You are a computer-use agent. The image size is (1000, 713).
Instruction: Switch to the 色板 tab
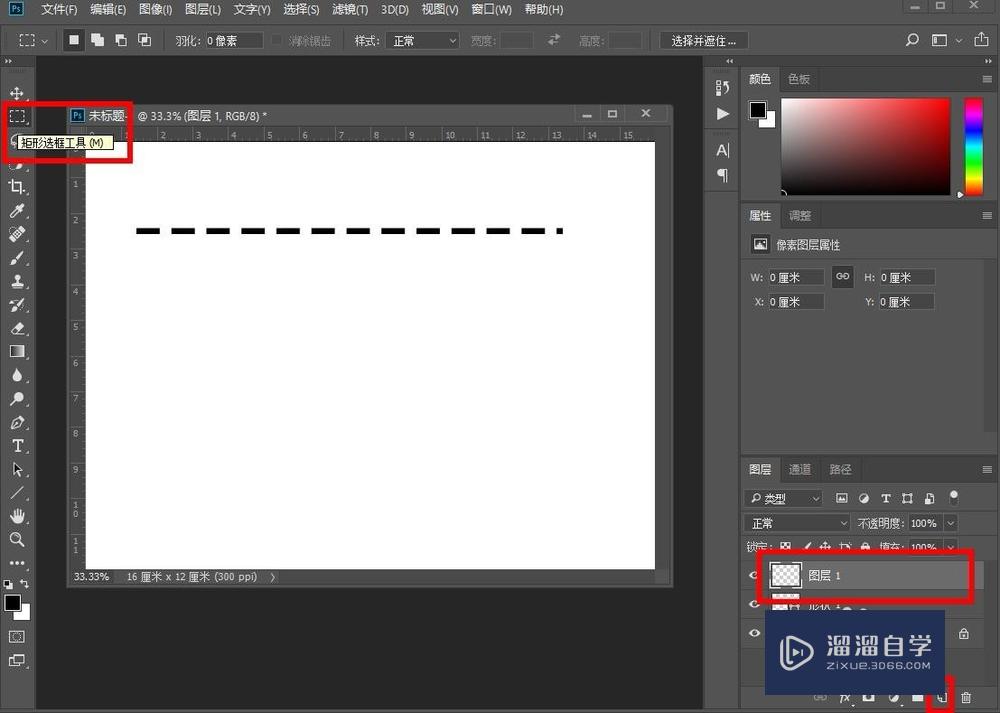798,79
